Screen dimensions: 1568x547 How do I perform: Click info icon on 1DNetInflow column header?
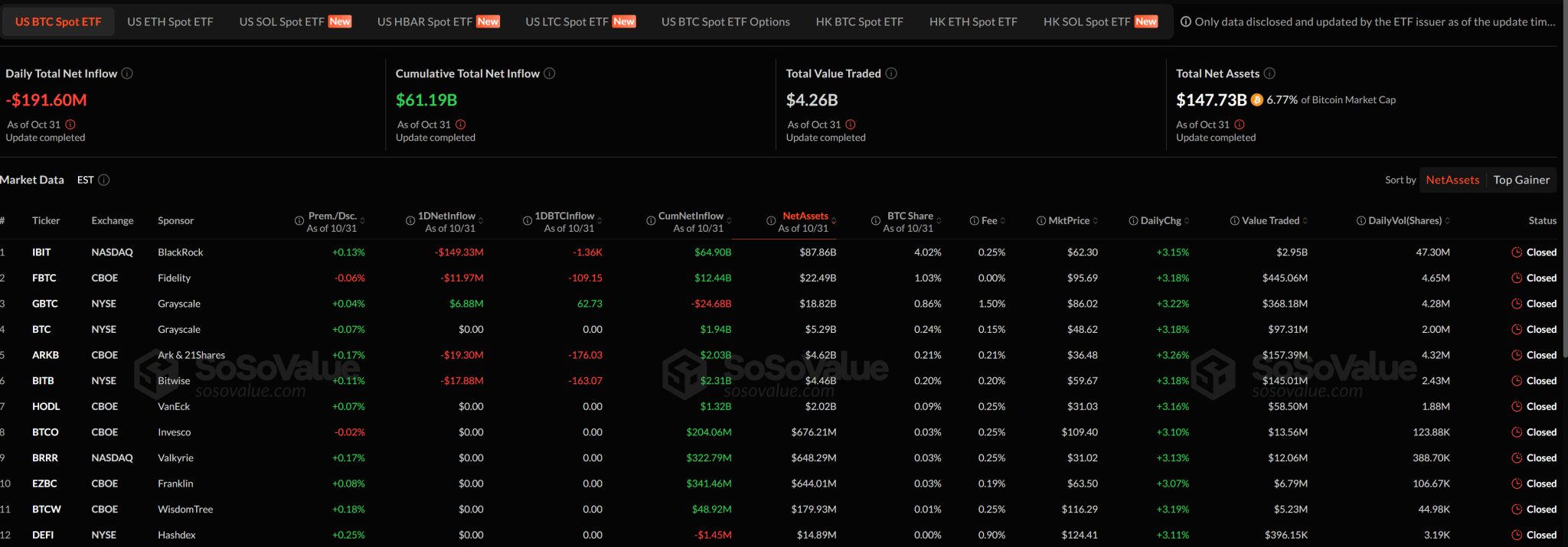tap(410, 221)
